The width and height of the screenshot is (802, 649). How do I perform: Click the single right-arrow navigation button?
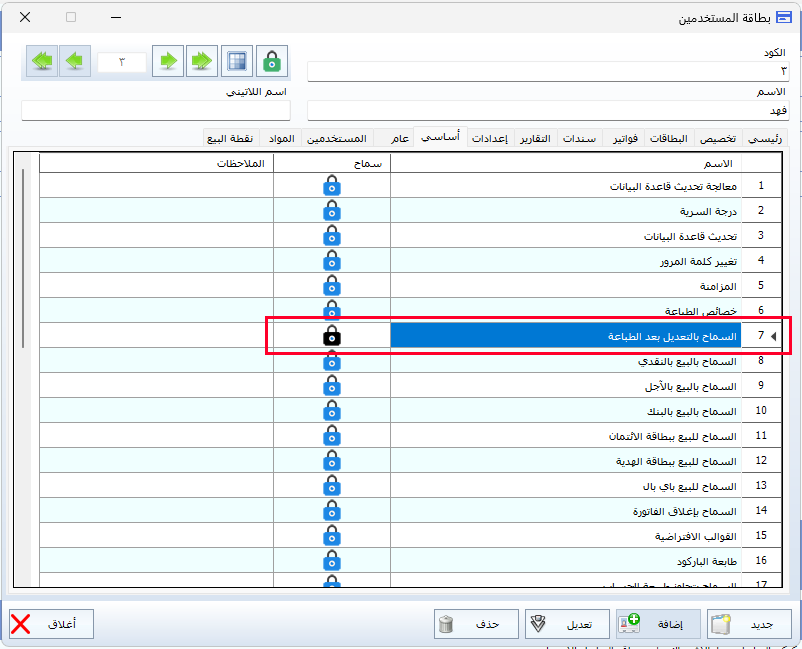(168, 61)
